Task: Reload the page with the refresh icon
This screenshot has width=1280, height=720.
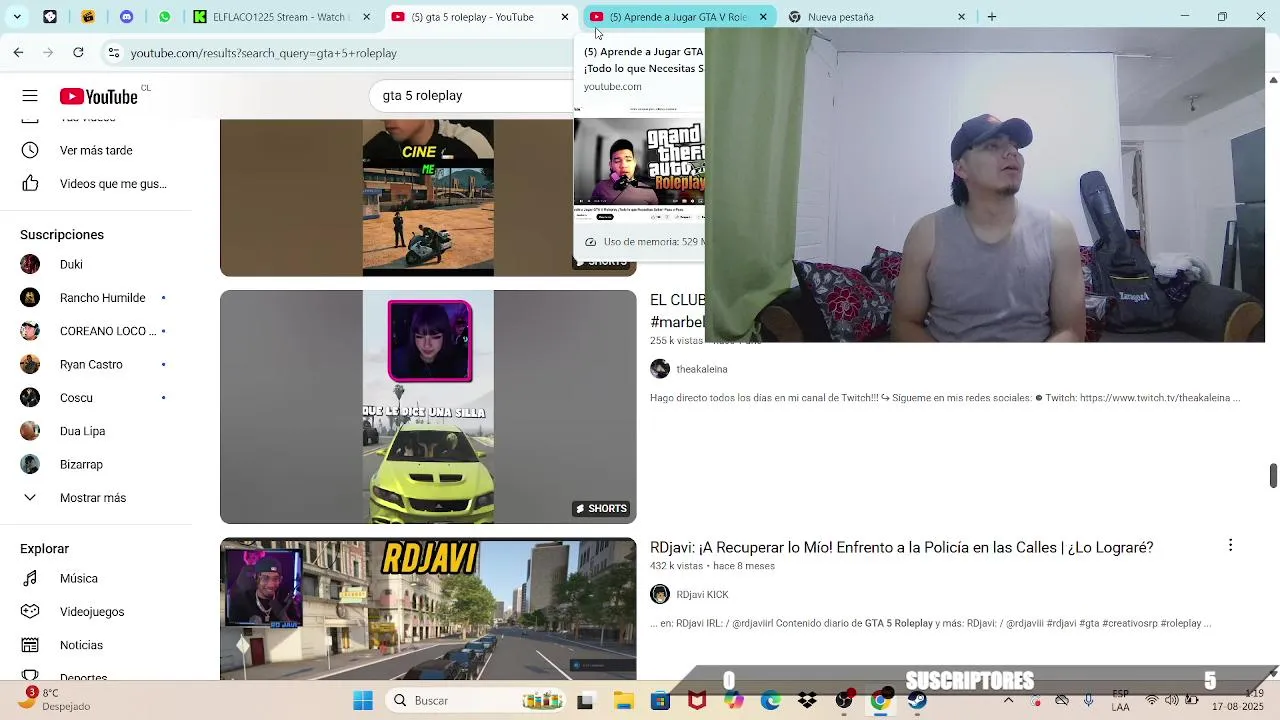Action: click(x=78, y=52)
